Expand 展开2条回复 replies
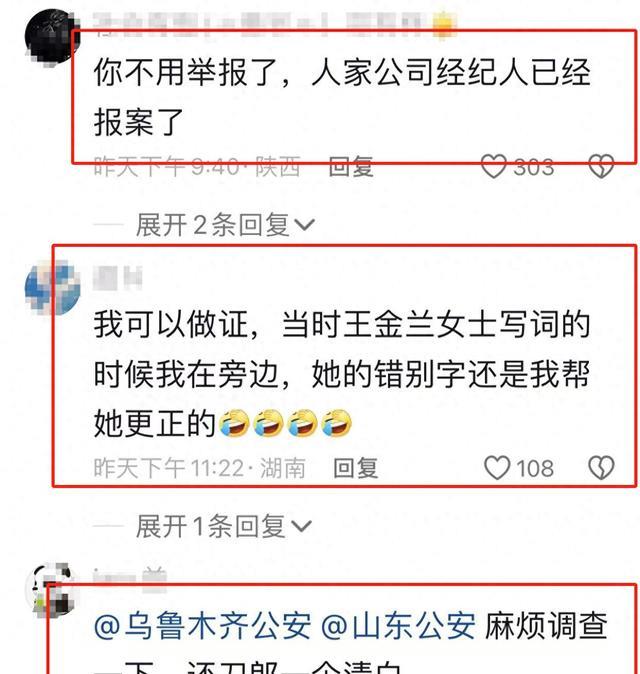This screenshot has width=640, height=674. [x=225, y=224]
